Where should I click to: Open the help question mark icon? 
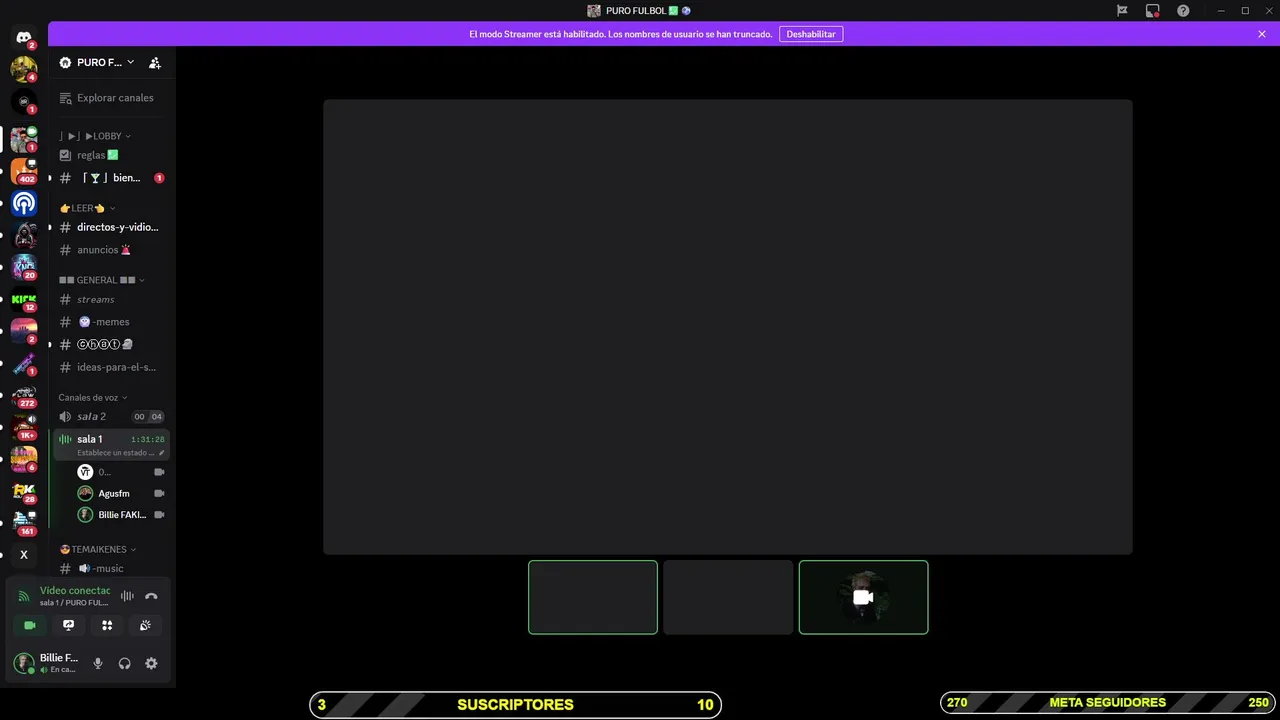click(1184, 11)
